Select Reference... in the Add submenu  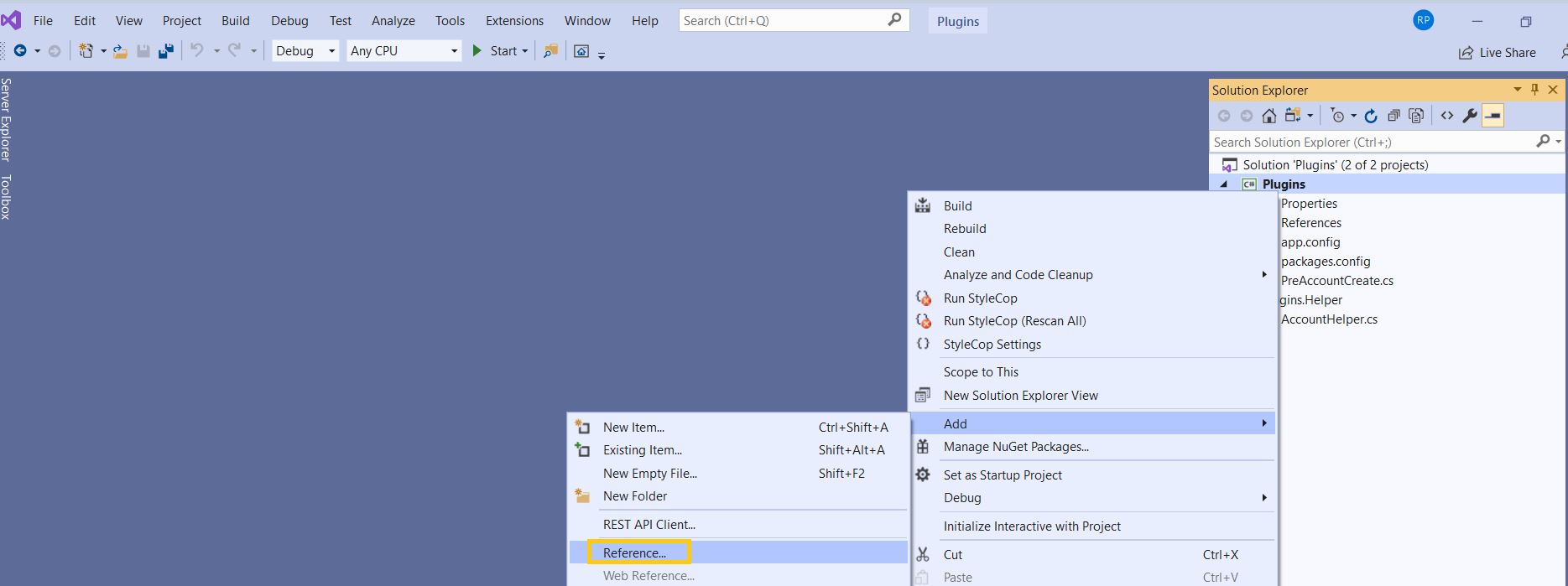click(x=634, y=552)
